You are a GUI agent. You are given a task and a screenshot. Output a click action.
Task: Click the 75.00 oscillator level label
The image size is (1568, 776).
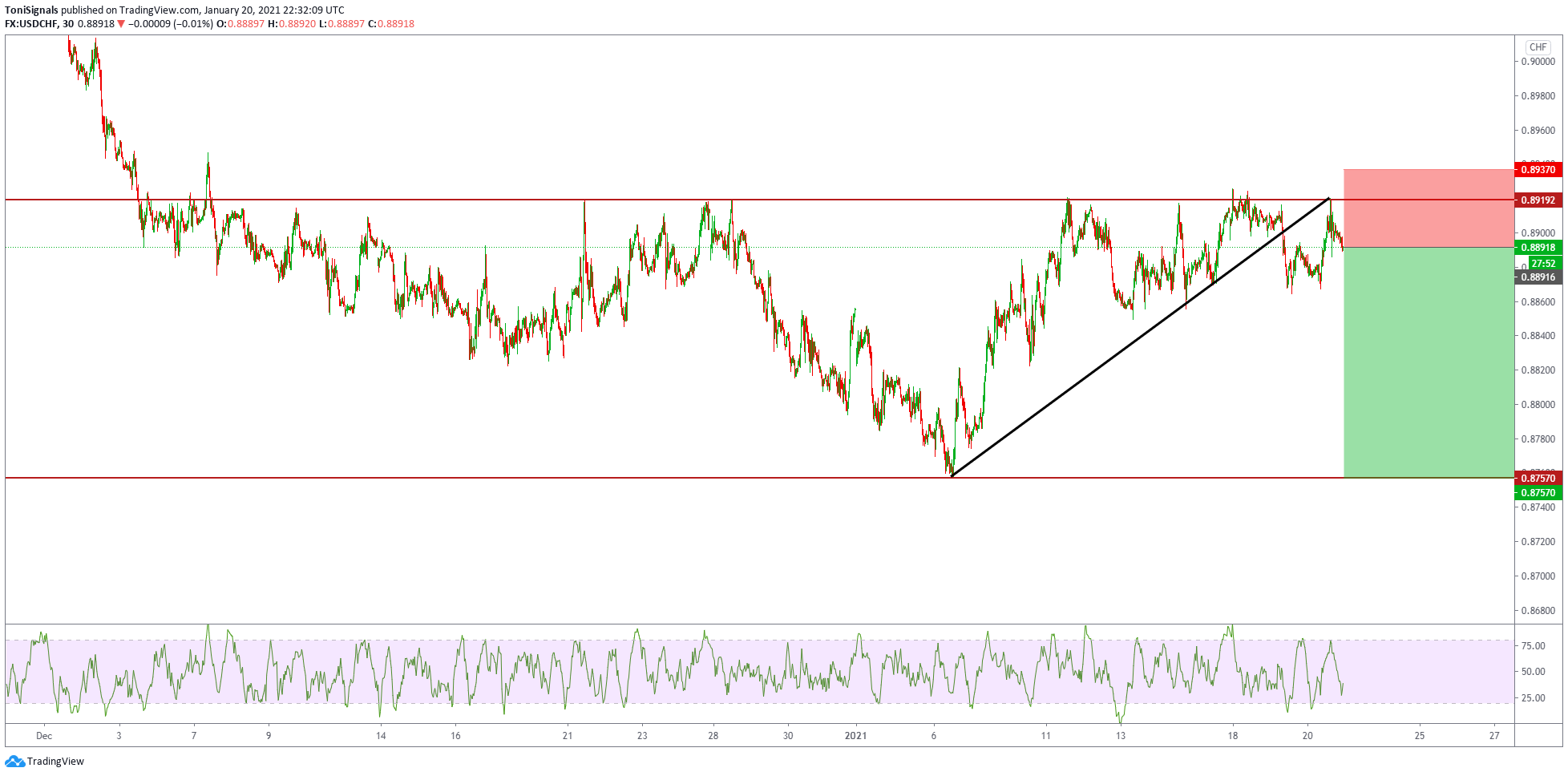tap(1533, 646)
